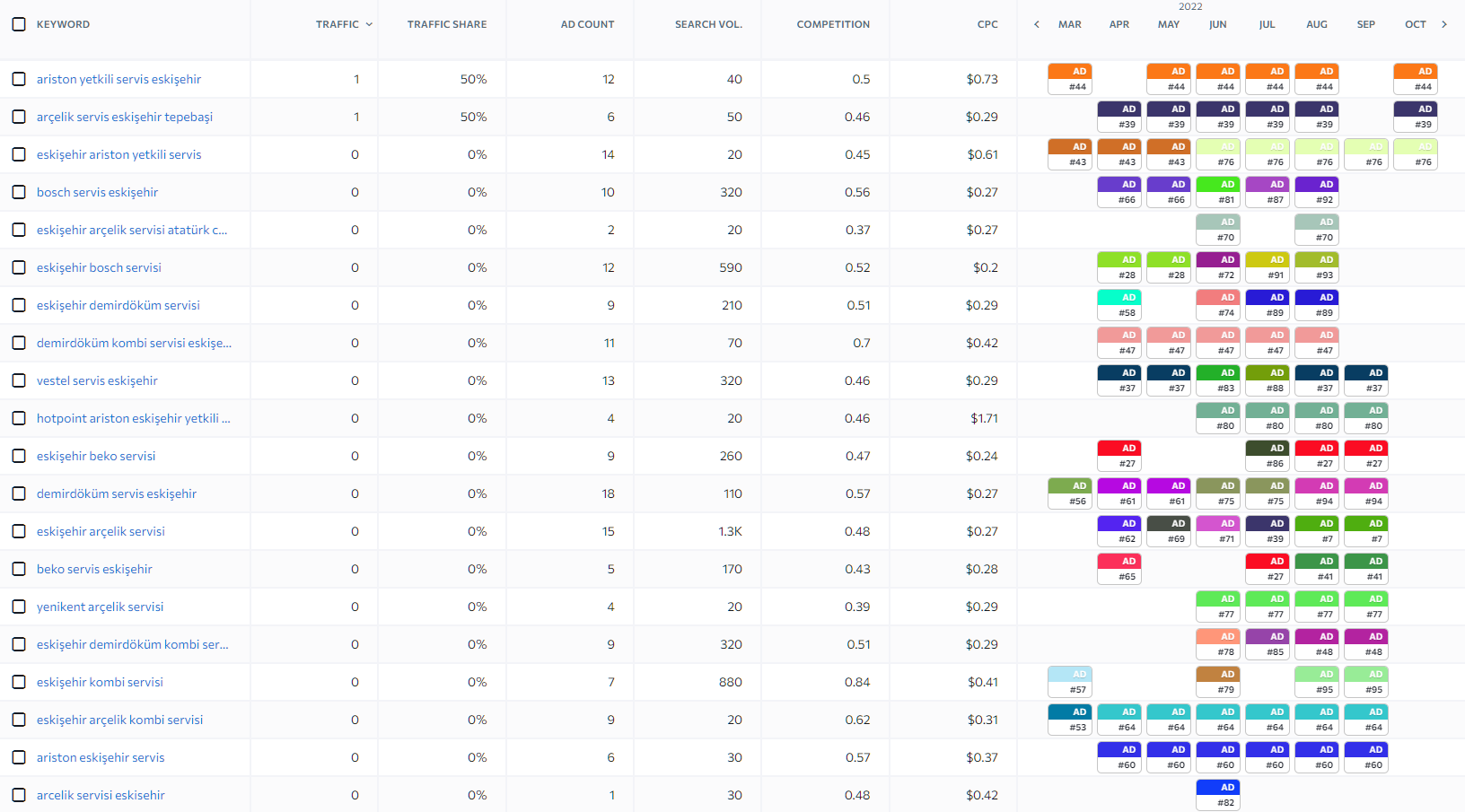This screenshot has width=1465, height=812.
Task: Open the #86 ad badge for eskişehir beko servisi
Action: pos(1268,456)
